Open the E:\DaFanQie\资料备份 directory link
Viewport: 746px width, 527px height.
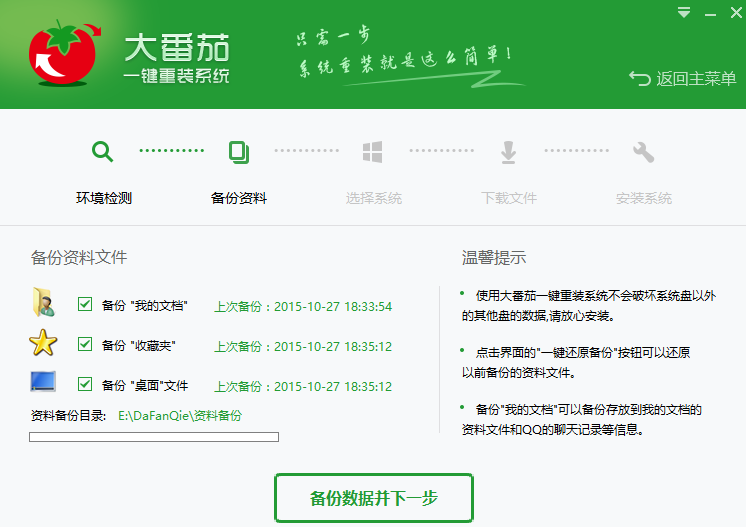[x=180, y=415]
